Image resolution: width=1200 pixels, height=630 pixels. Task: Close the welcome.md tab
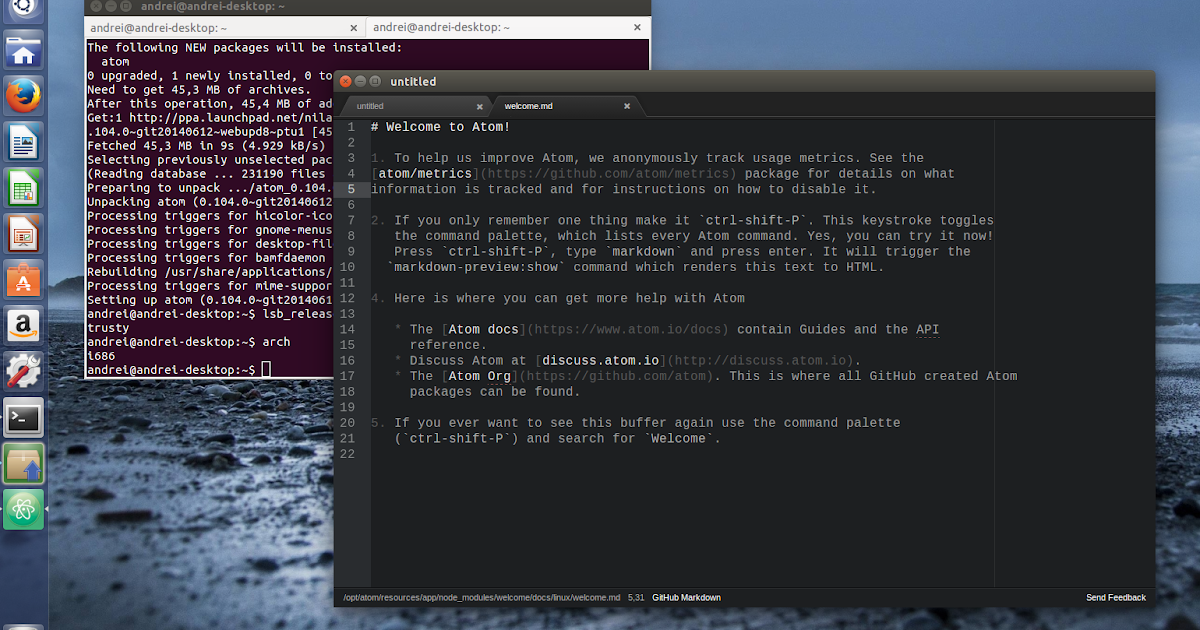point(627,105)
